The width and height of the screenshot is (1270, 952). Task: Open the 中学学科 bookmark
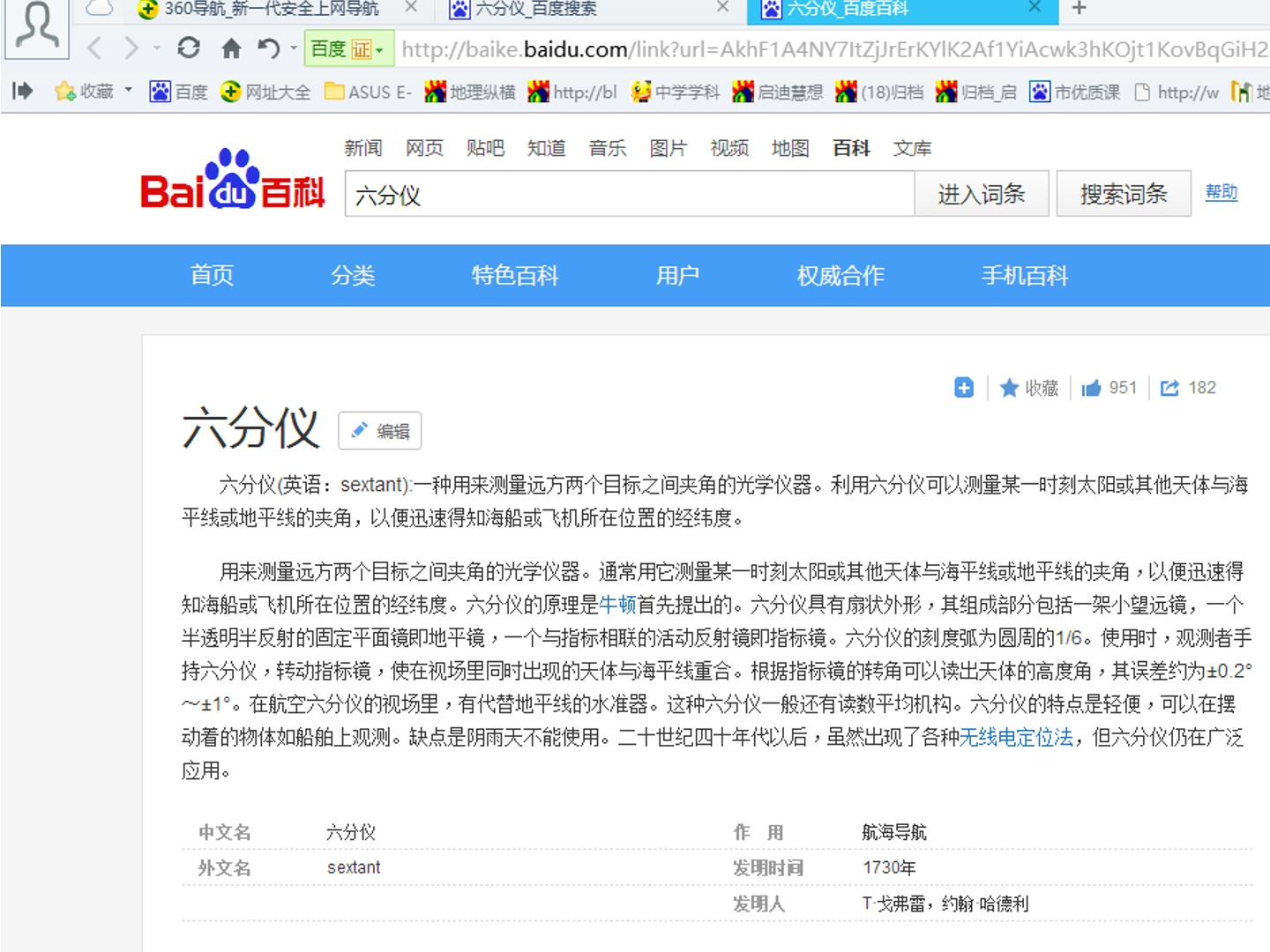676,92
